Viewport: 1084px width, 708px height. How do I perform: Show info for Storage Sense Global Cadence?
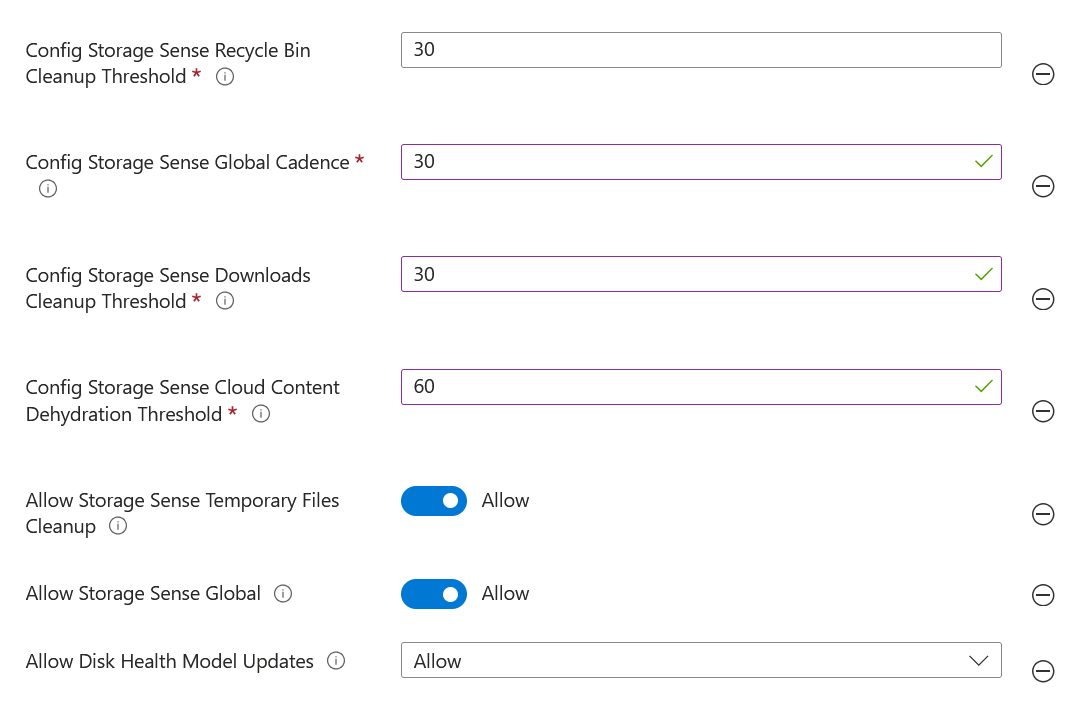48,189
